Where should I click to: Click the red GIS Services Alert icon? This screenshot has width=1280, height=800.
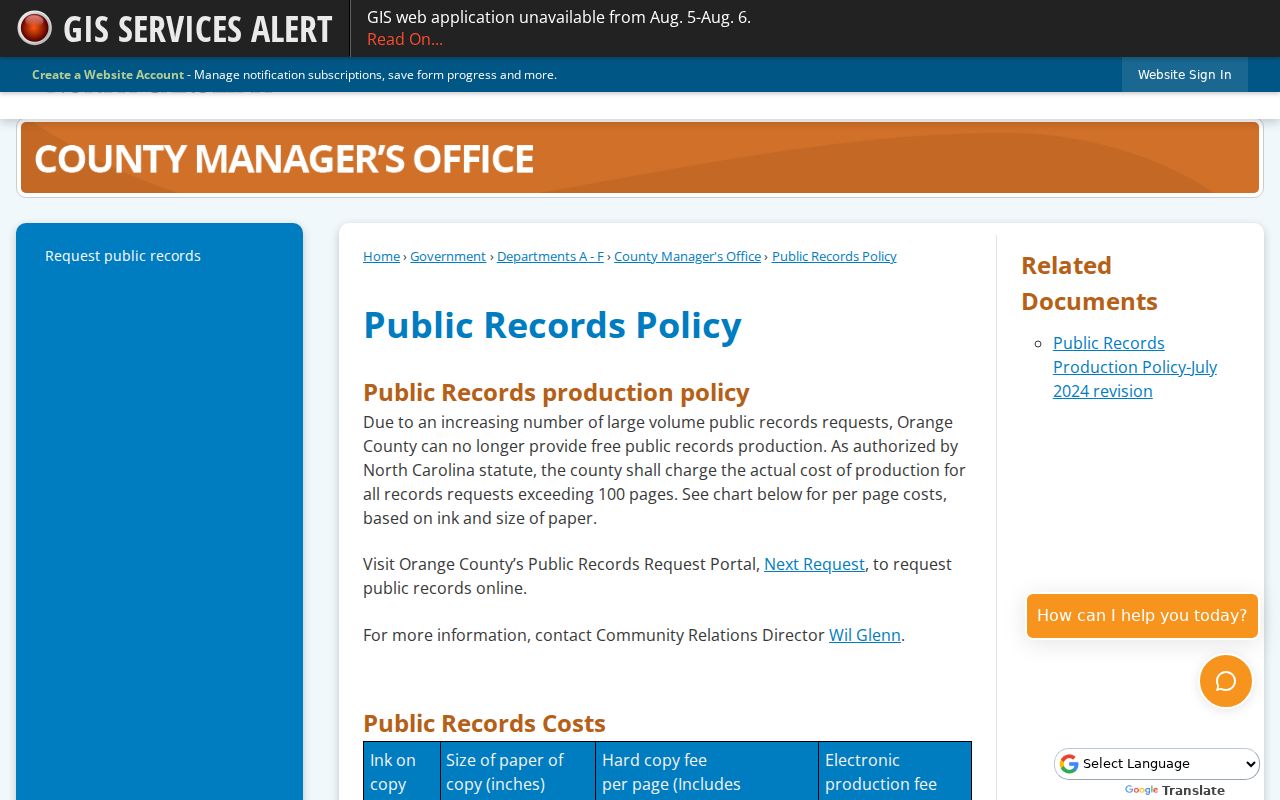[34, 28]
